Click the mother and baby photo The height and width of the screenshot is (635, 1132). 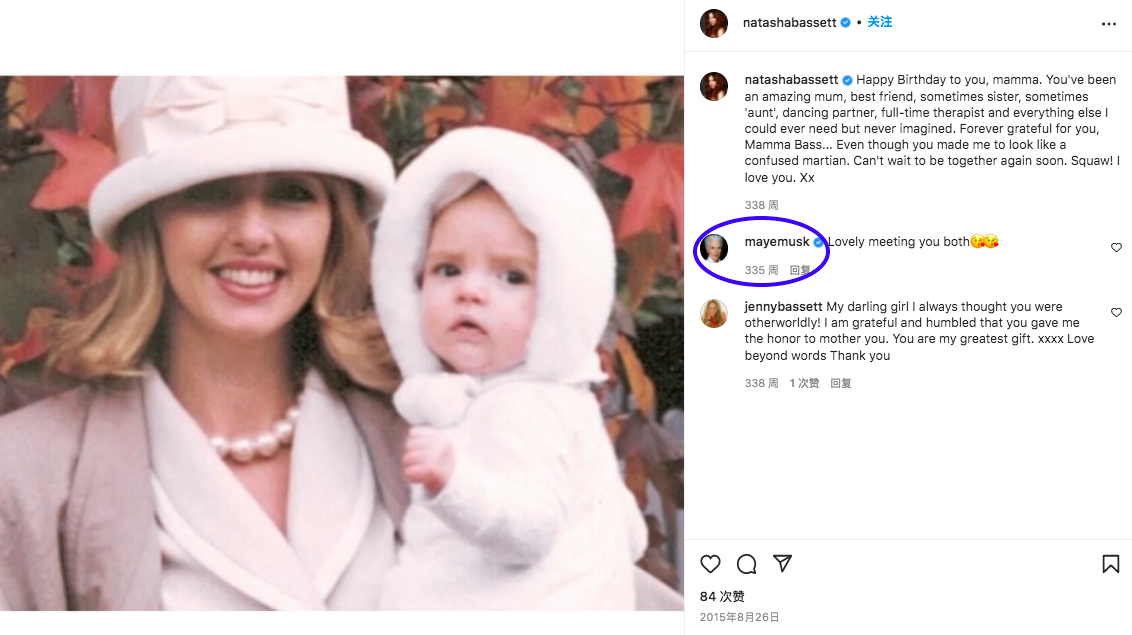[x=342, y=343]
